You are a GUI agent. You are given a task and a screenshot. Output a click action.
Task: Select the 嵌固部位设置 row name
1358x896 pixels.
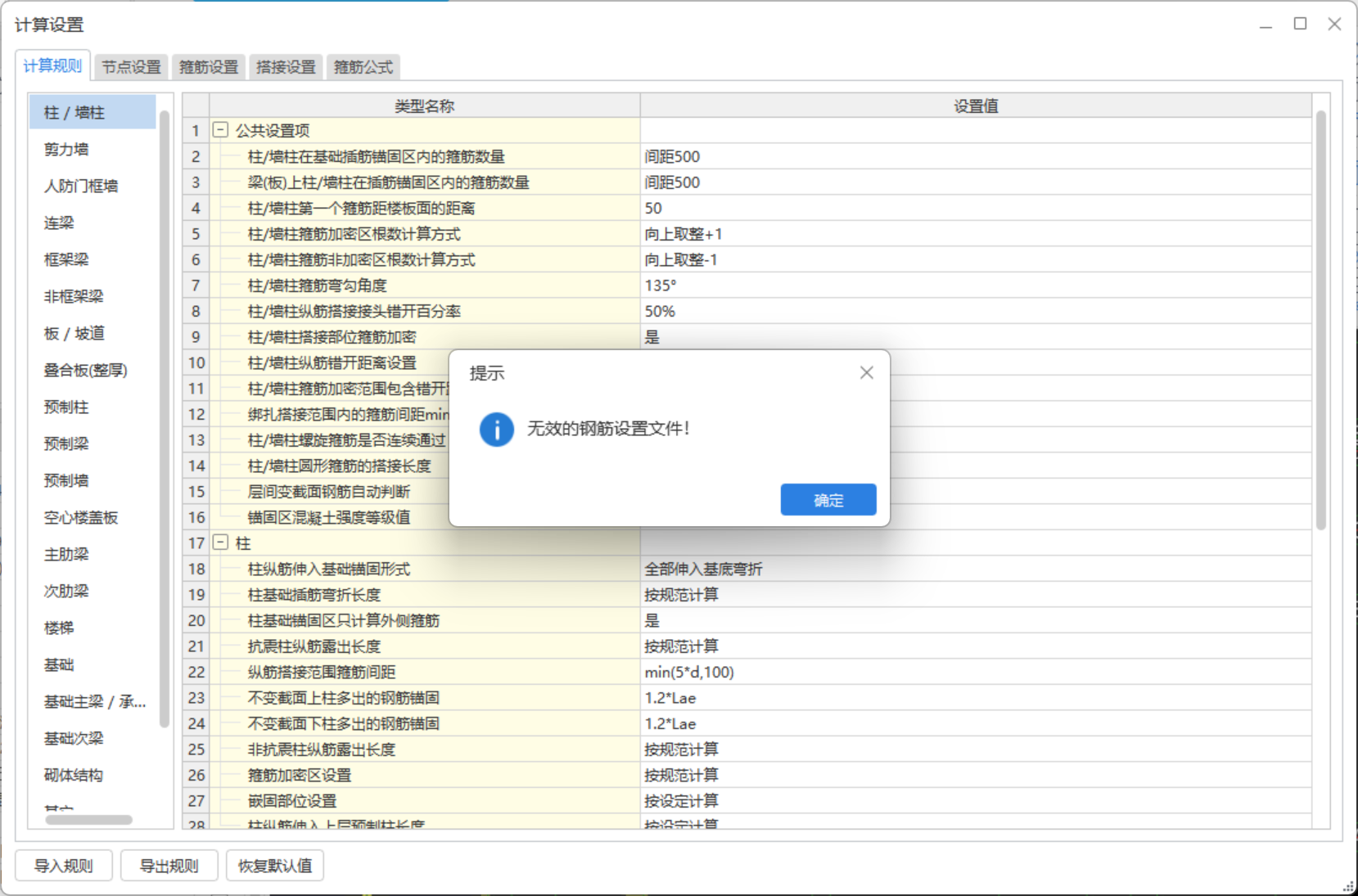[292, 801]
